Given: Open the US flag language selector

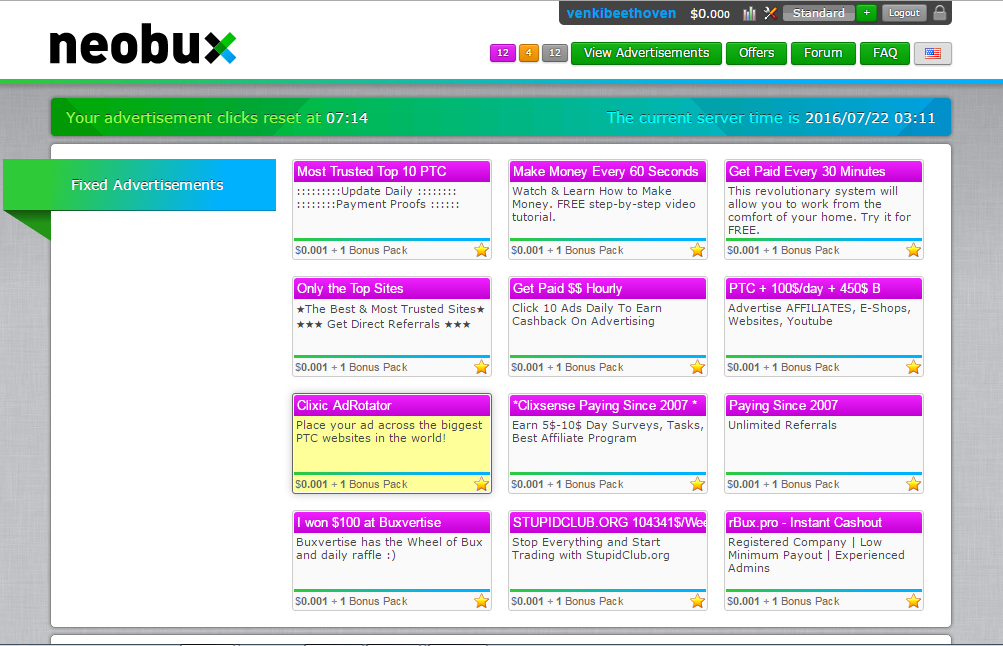Looking at the screenshot, I should [933, 53].
